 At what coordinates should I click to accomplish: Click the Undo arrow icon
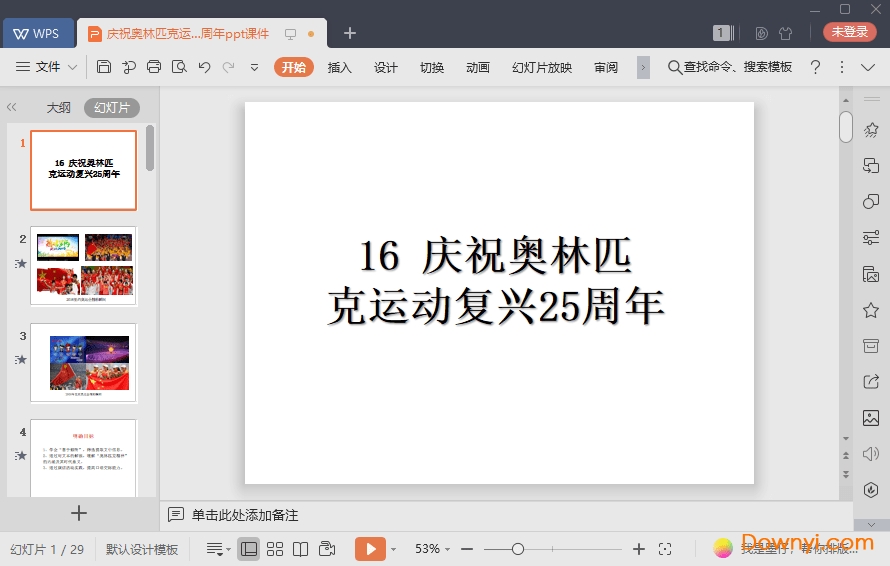click(x=204, y=67)
